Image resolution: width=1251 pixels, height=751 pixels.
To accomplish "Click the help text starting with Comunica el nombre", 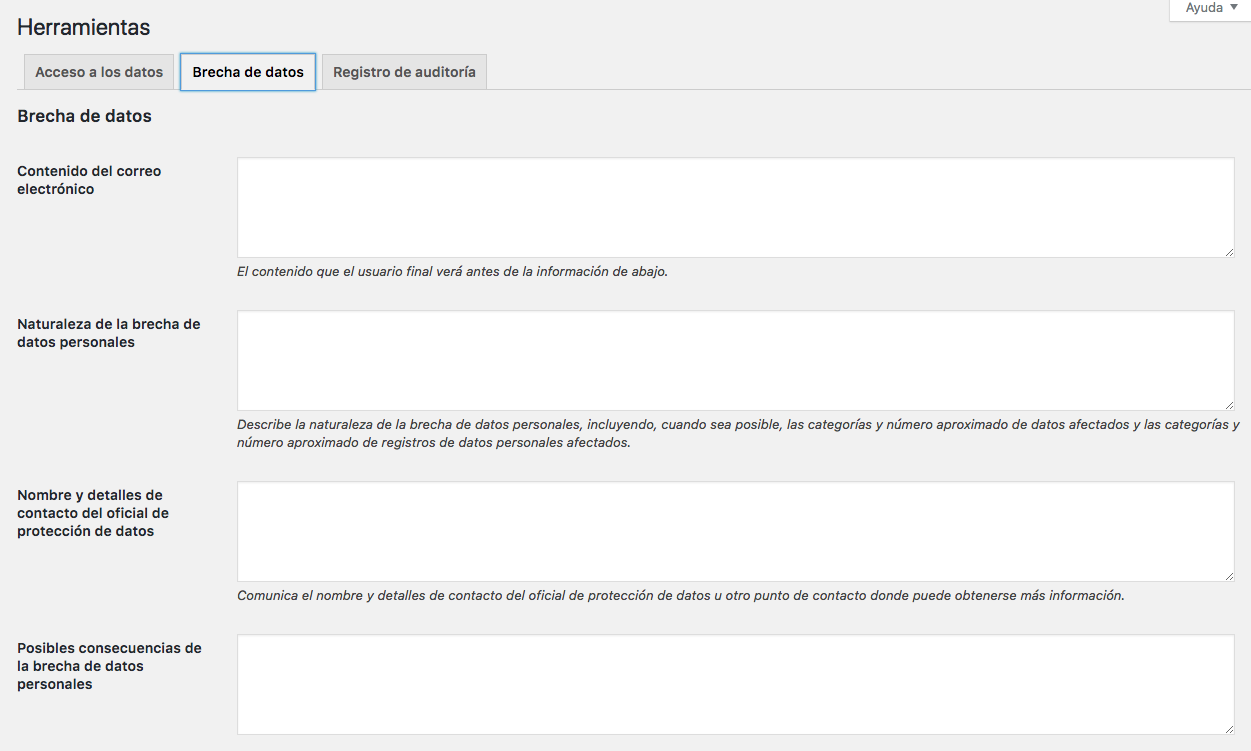I will click(680, 595).
